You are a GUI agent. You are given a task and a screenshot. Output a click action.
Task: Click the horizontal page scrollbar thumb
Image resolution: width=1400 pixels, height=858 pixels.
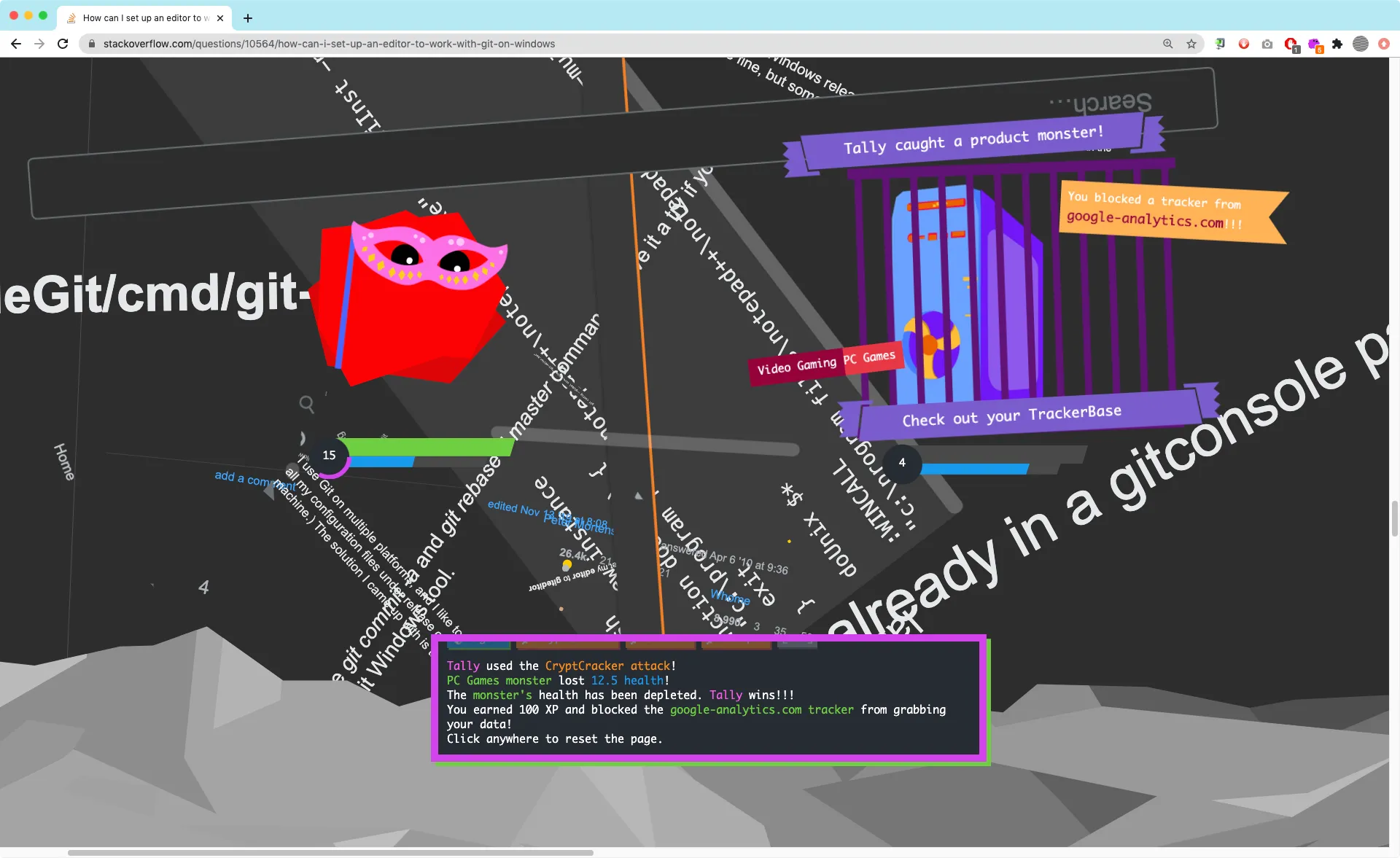click(330, 852)
